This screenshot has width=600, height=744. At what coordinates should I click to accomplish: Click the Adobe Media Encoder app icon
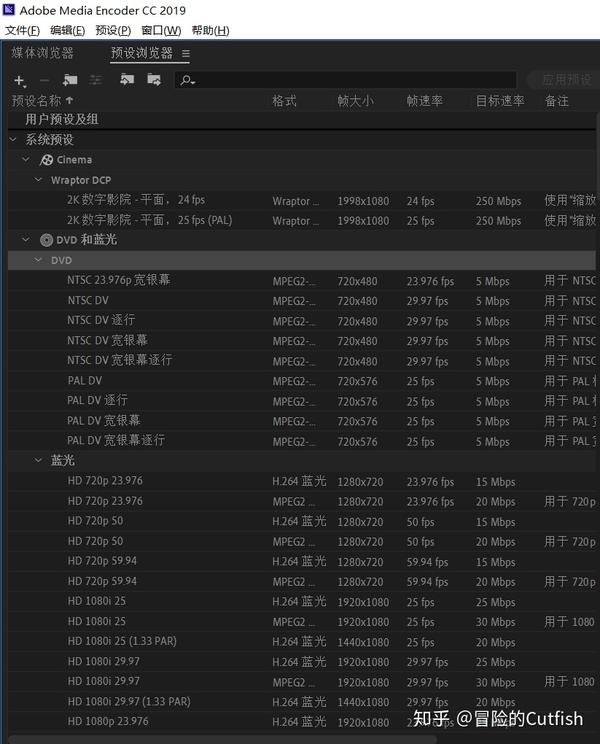[x=9, y=9]
